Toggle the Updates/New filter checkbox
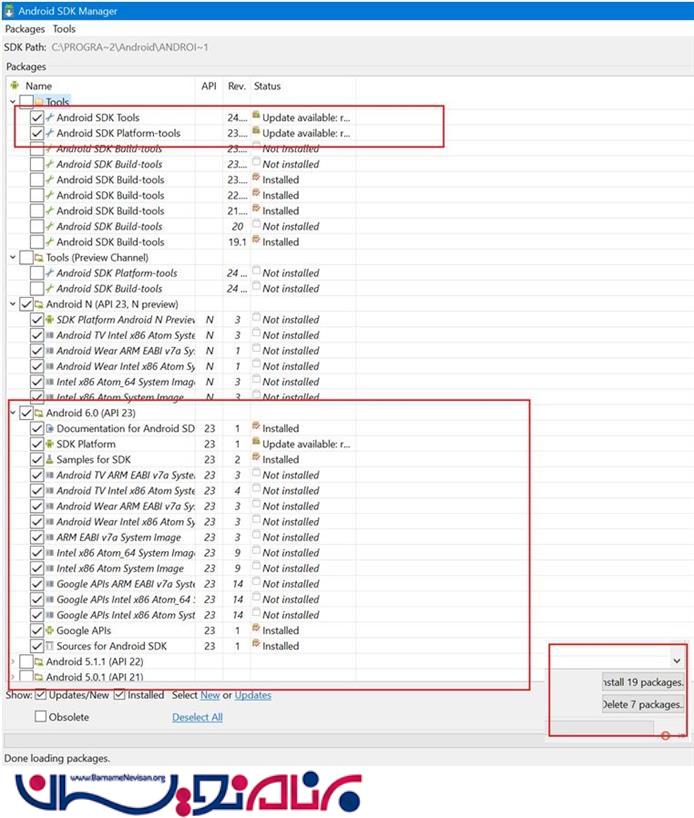694x818 pixels. (x=41, y=695)
